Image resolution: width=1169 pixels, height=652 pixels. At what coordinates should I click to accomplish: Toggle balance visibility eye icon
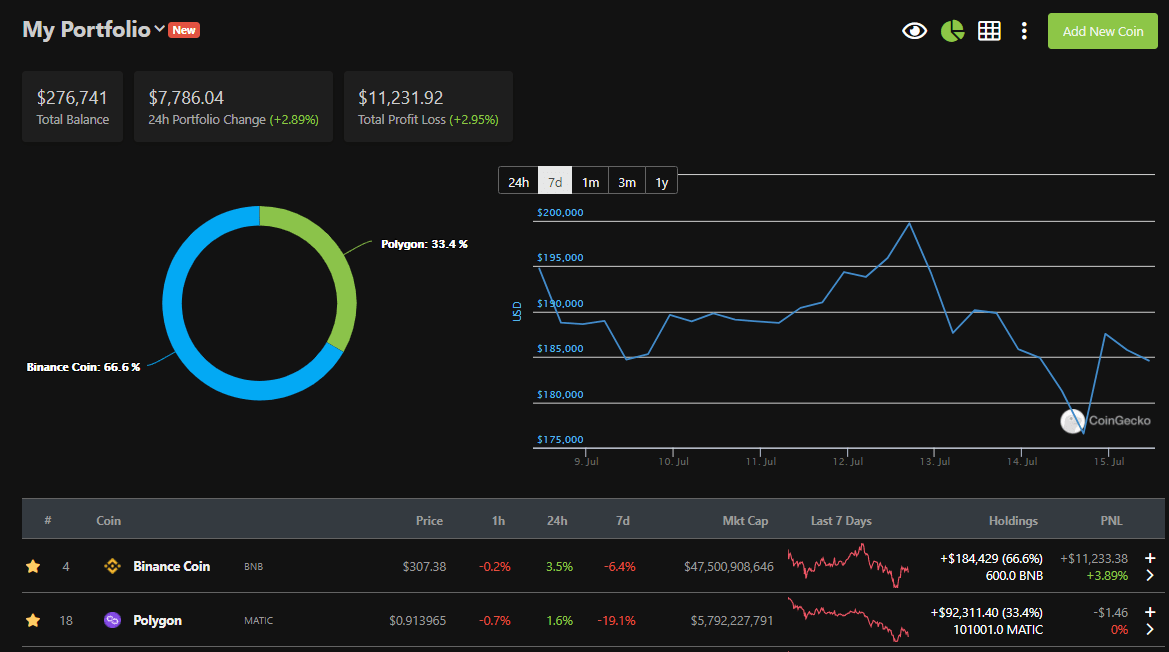[x=914, y=31]
